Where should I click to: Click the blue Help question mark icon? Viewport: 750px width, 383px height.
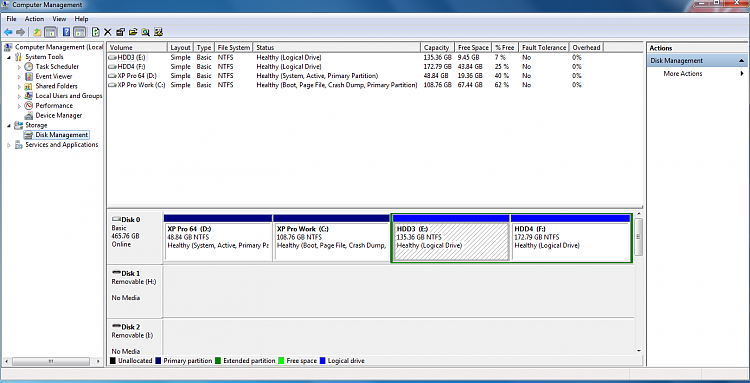66,33
